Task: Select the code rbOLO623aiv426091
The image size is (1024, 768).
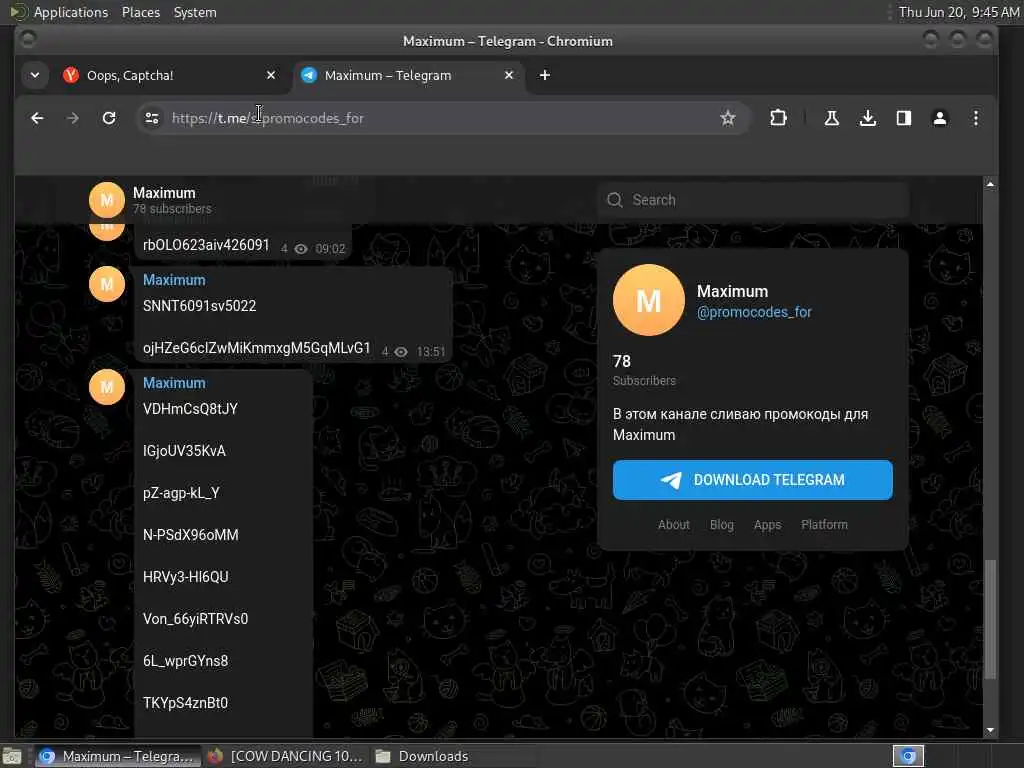Action: [x=206, y=245]
